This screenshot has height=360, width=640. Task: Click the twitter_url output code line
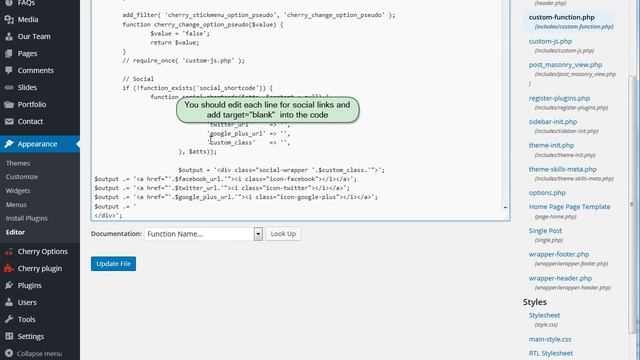tap(222, 188)
